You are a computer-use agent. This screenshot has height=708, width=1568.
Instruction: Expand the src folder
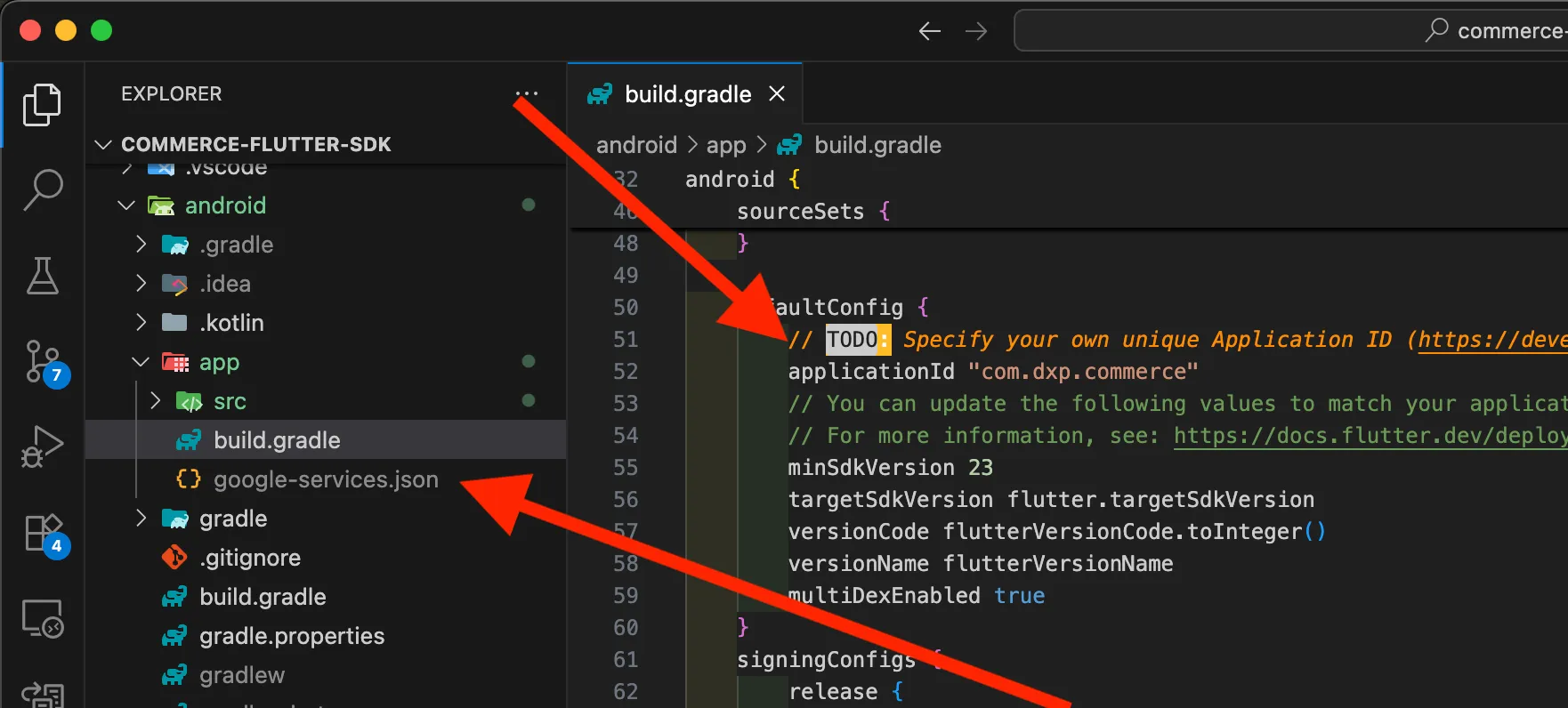tap(155, 401)
